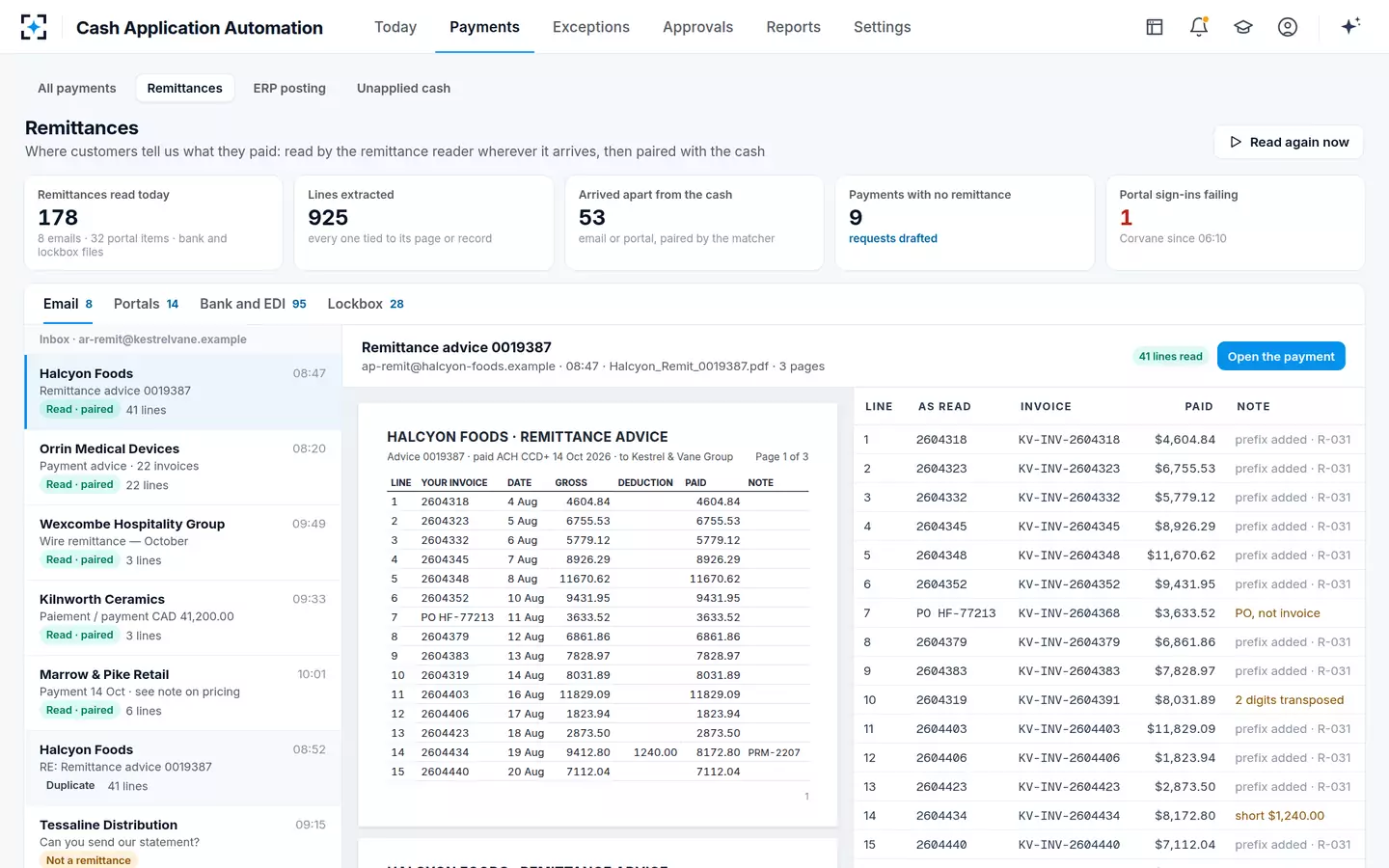Open the duplicate Halcyon Foods 08:52 email
This screenshot has width=1389, height=868.
pyautogui.click(x=183, y=768)
